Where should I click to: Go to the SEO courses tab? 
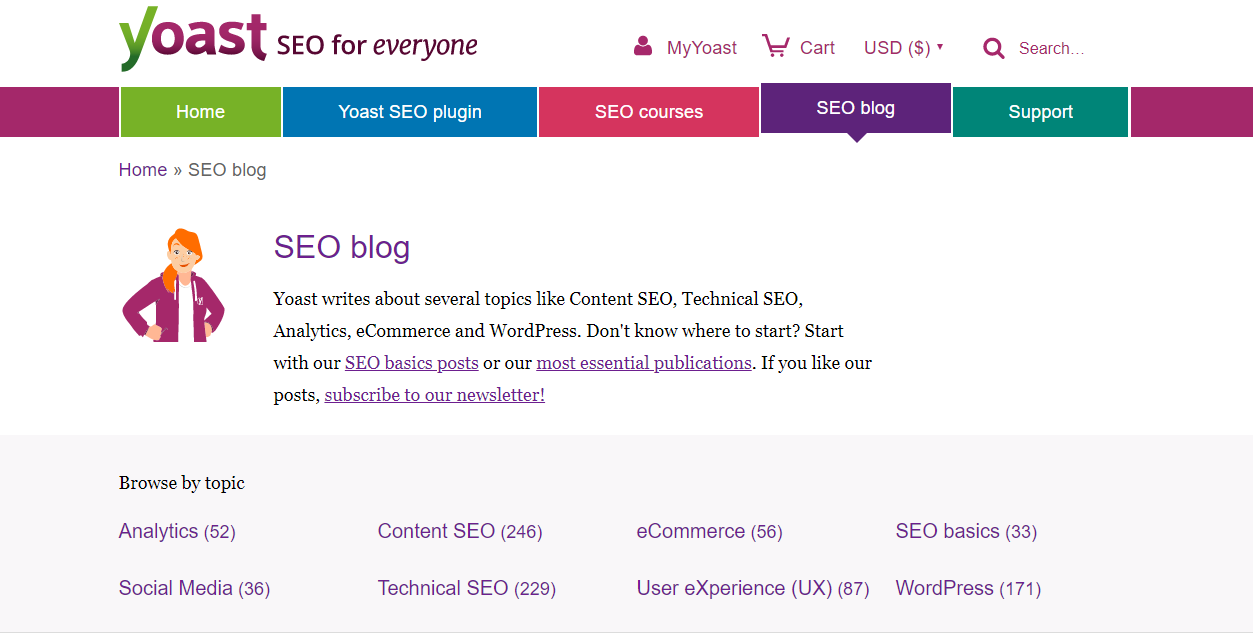coord(649,112)
